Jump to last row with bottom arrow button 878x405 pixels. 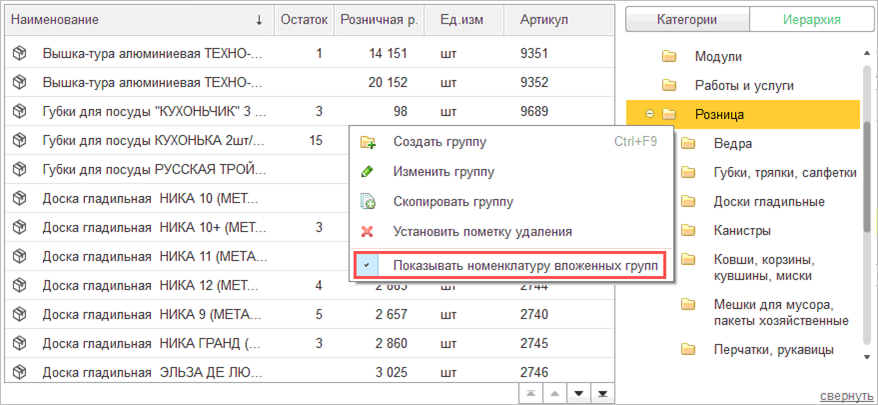(x=602, y=393)
